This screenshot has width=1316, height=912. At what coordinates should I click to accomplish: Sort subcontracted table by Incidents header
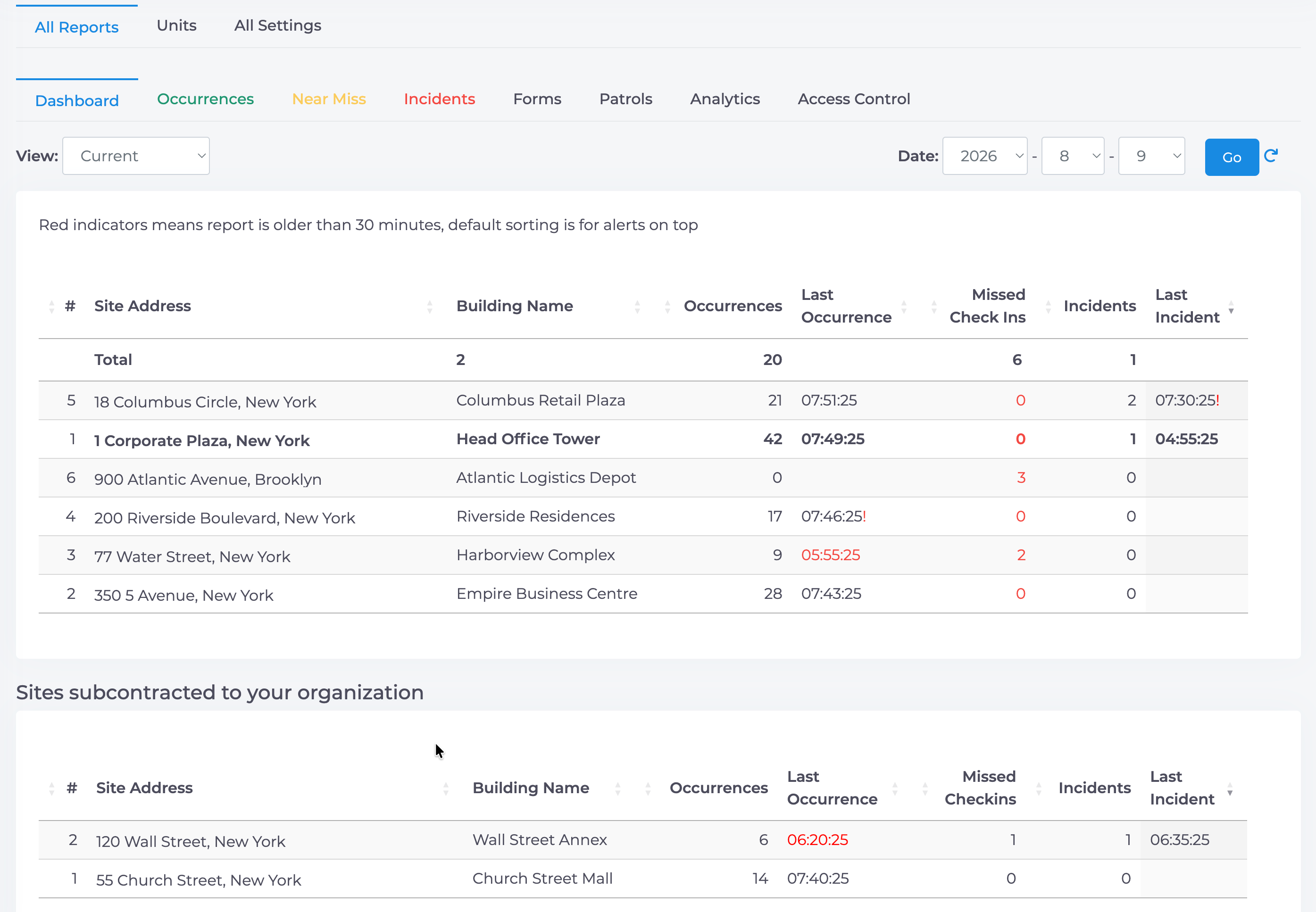coord(1094,788)
